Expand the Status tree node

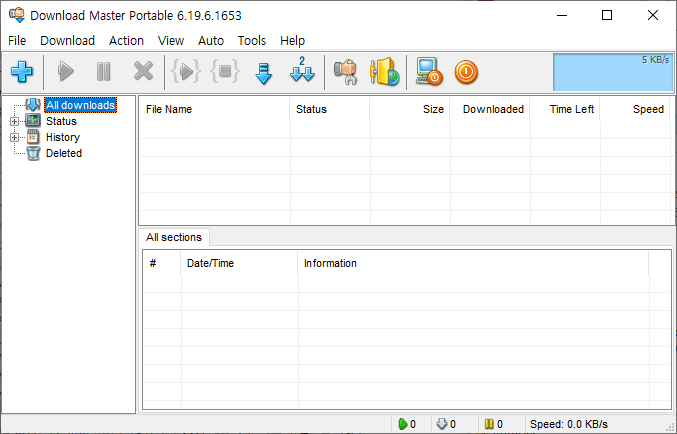click(x=14, y=121)
